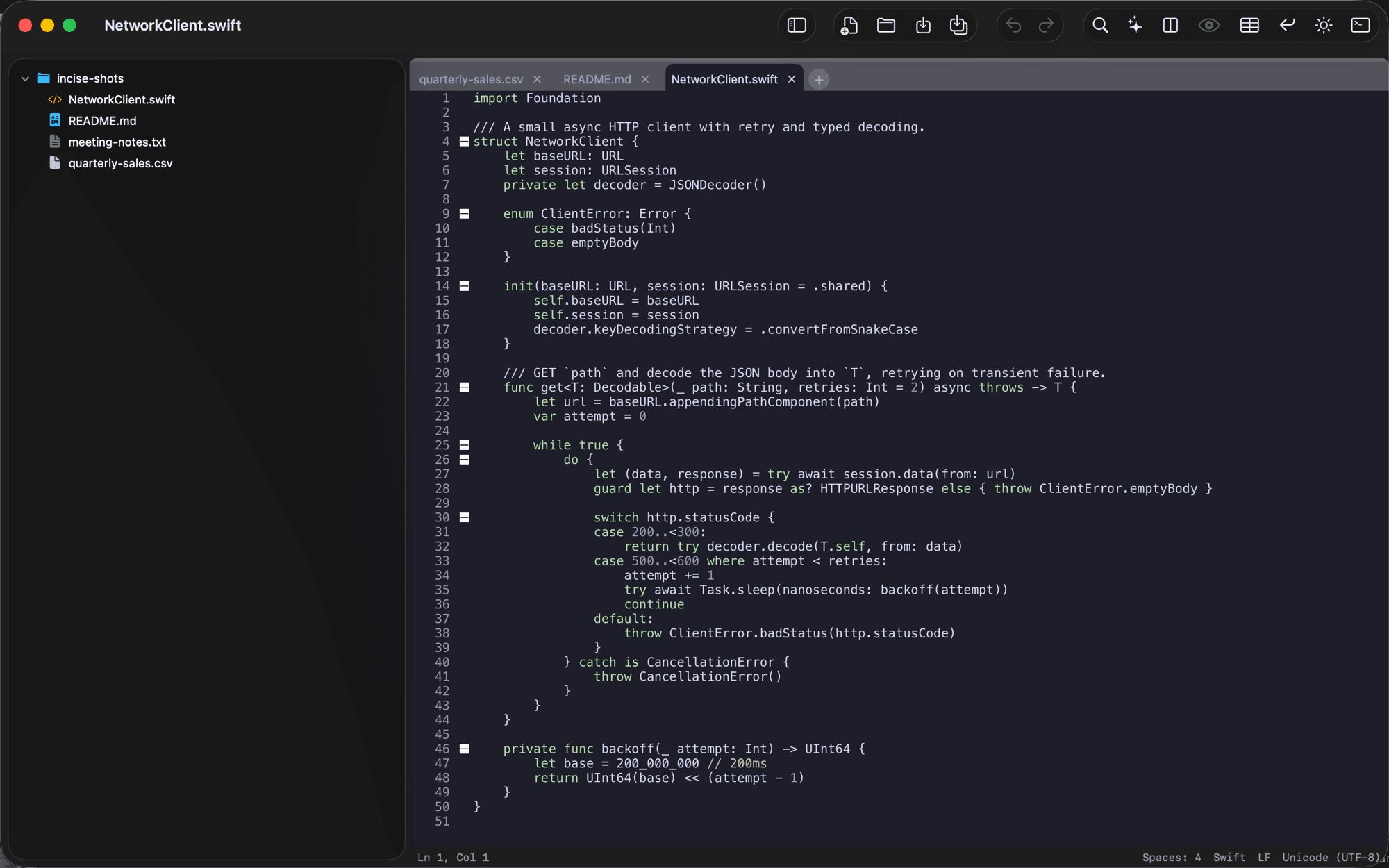
Task: Click 'throw CancellationError()' code line
Action: pyautogui.click(x=688, y=677)
